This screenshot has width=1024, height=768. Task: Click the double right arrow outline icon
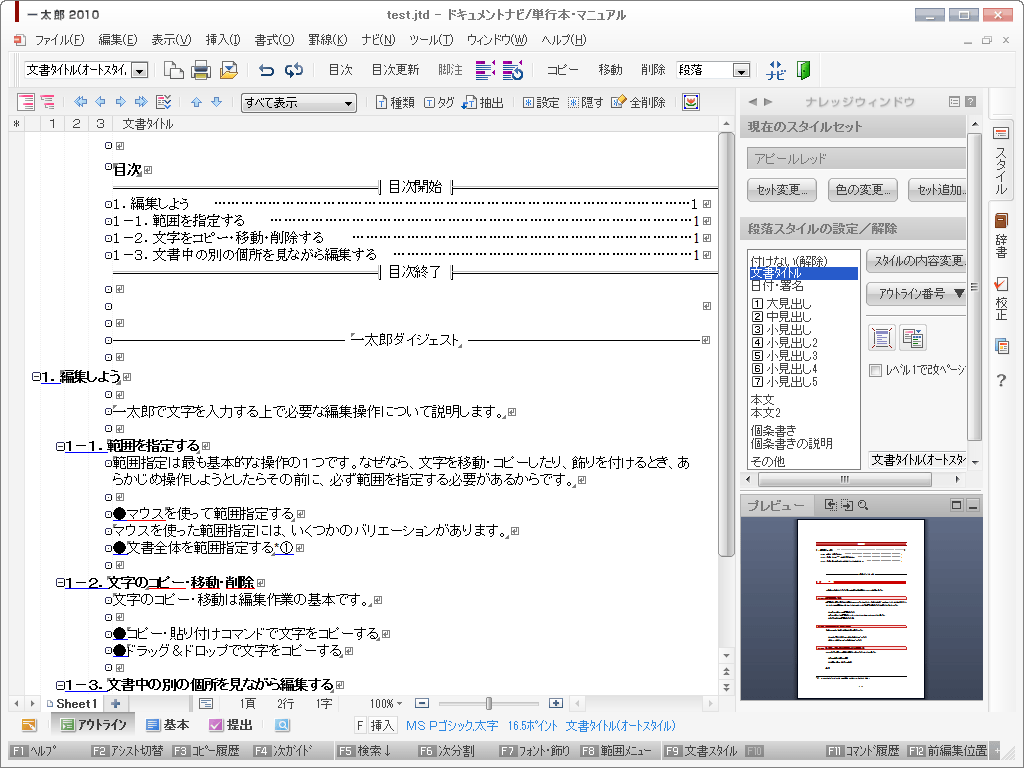(141, 102)
